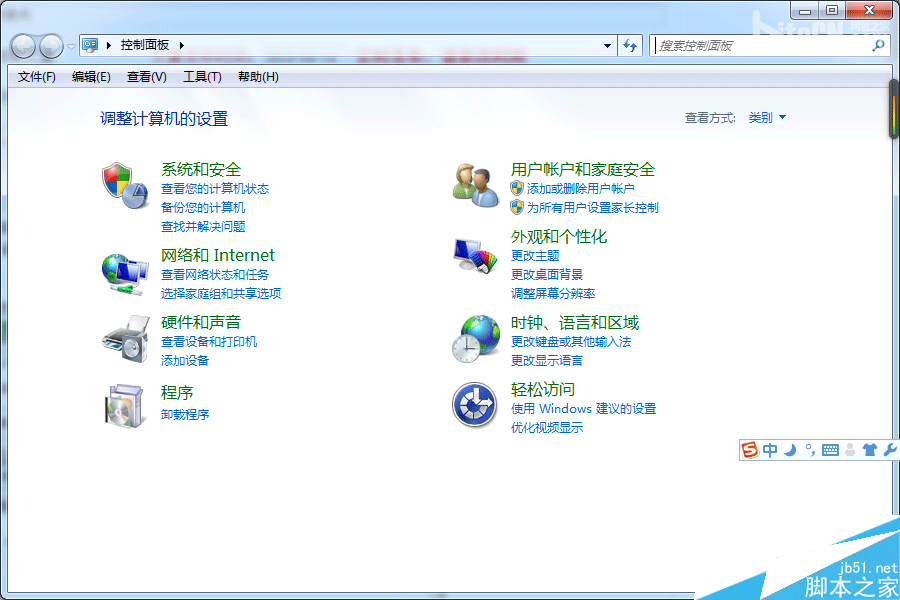Open the System and Security shield icon

[x=126, y=185]
